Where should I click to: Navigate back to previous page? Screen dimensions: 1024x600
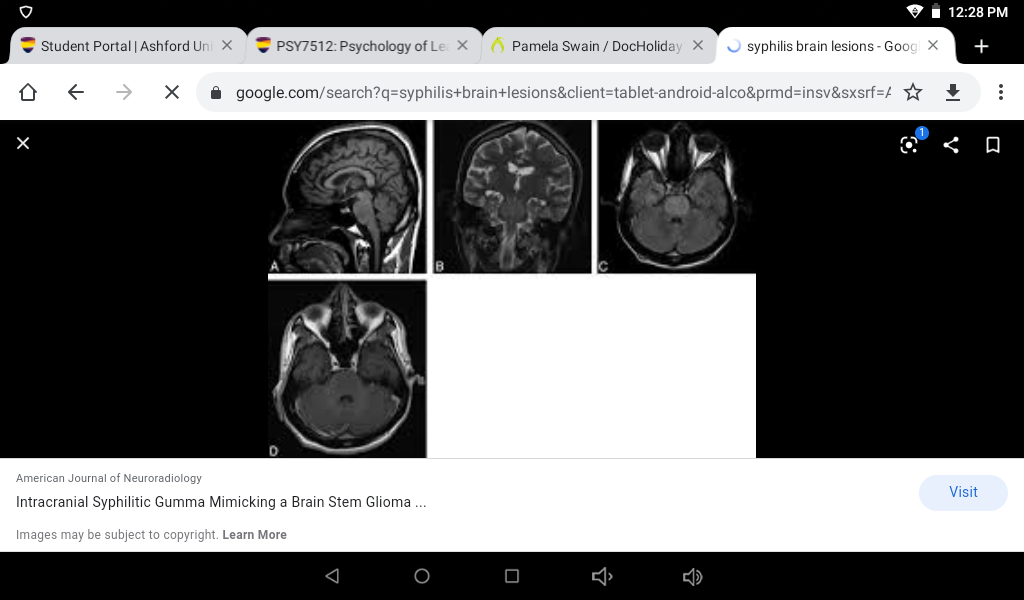(76, 92)
